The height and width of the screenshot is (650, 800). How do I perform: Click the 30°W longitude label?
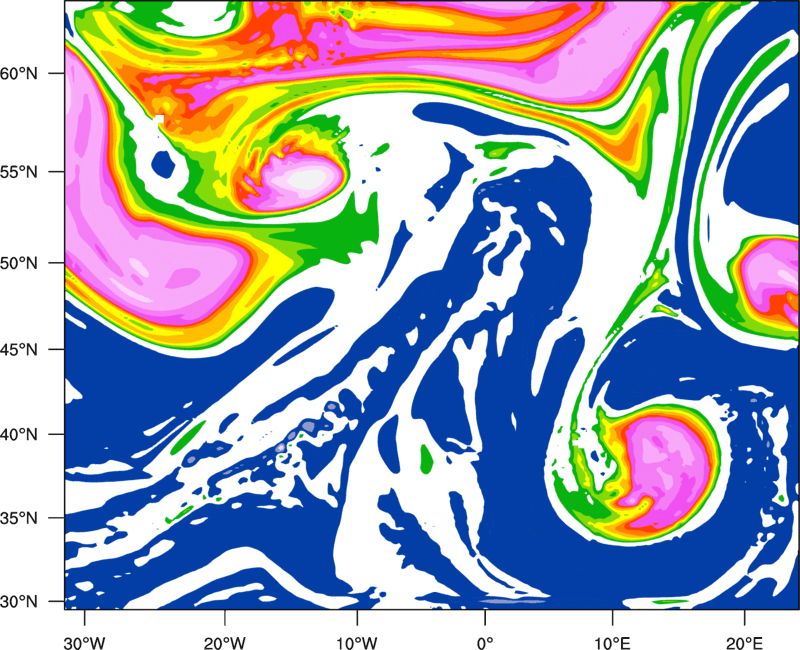coord(85,643)
